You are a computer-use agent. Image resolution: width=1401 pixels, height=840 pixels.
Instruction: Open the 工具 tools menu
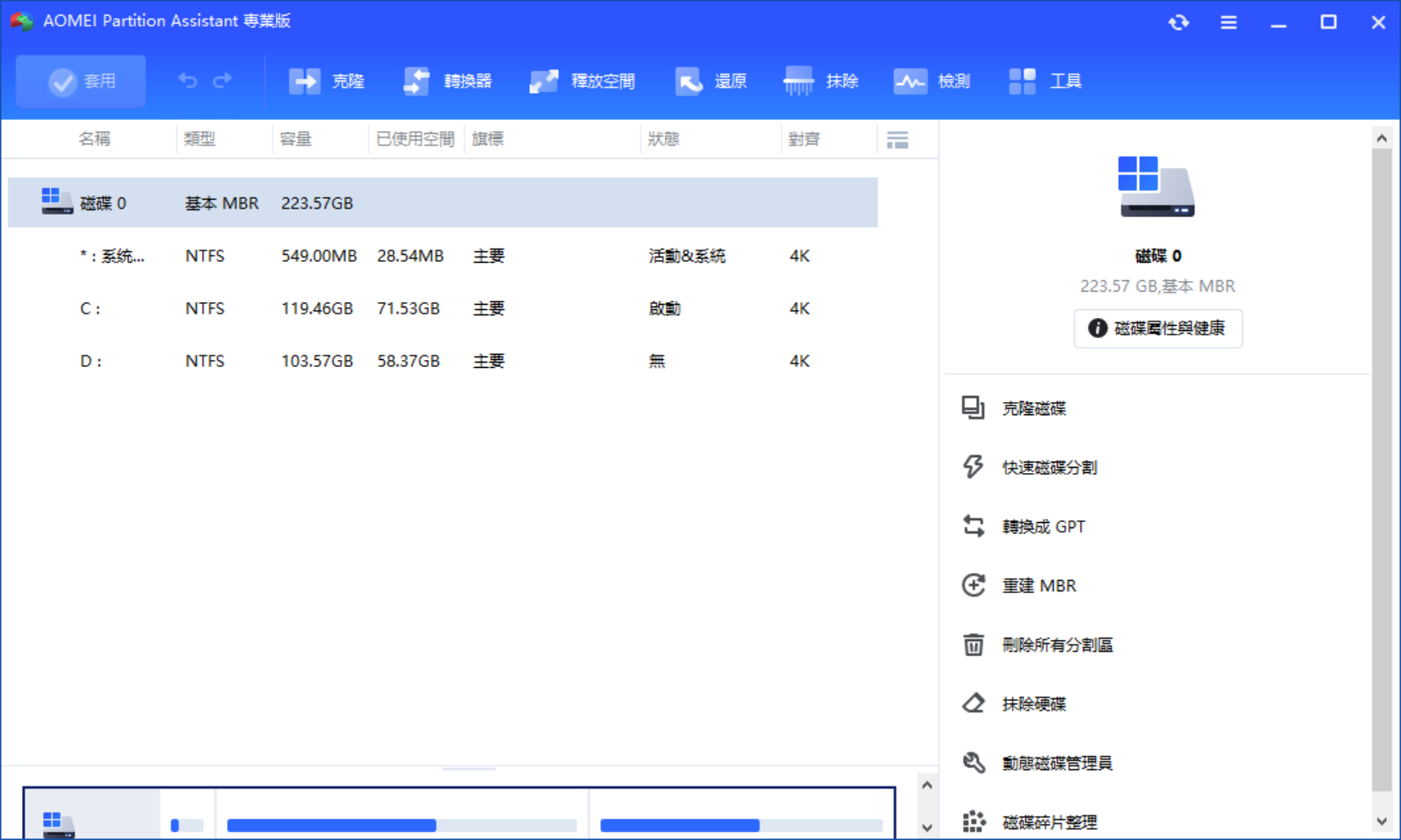click(1044, 81)
